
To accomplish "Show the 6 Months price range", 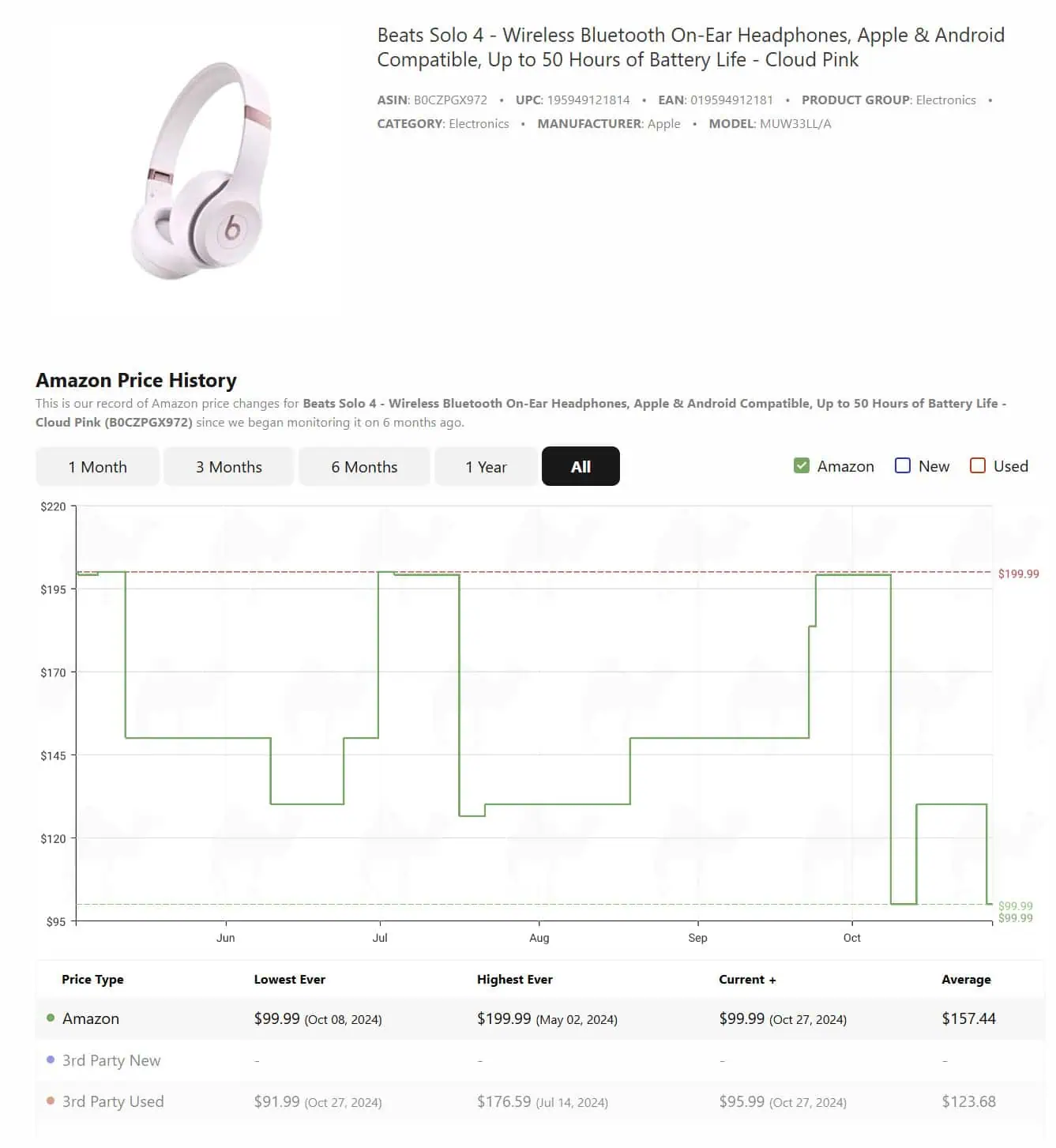I will point(364,467).
